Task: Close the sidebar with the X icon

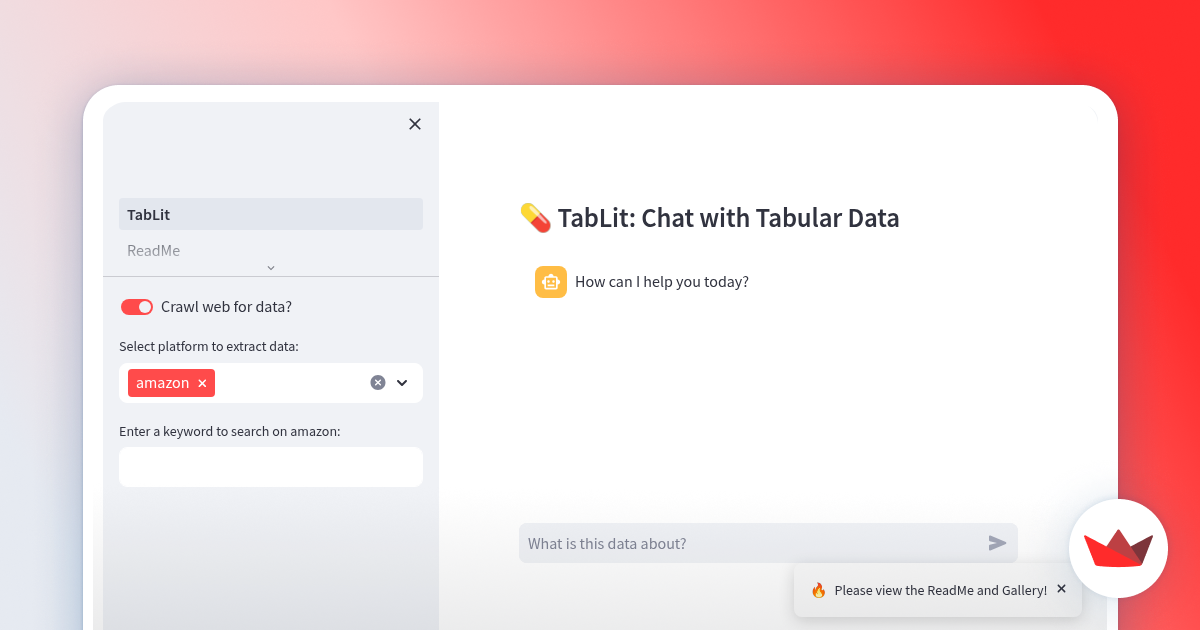Action: pyautogui.click(x=415, y=124)
